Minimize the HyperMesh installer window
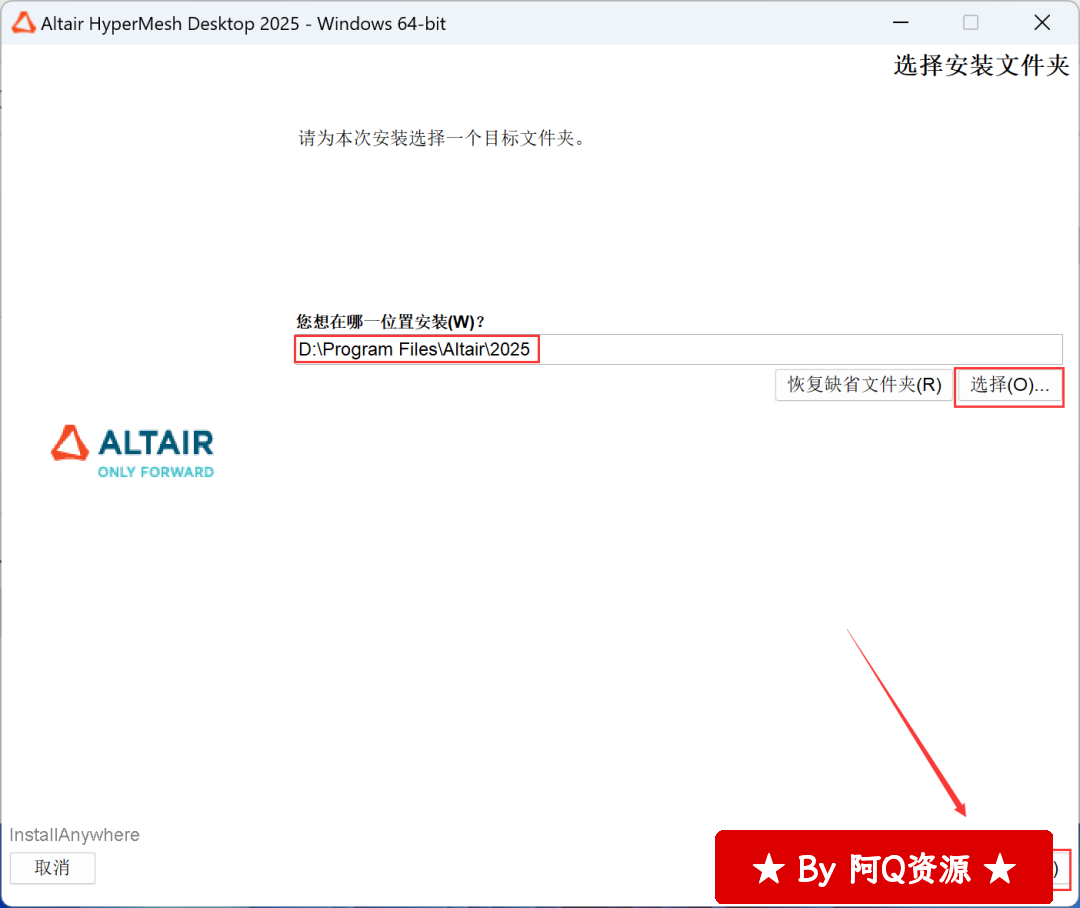The height and width of the screenshot is (908, 1080). click(x=900, y=23)
